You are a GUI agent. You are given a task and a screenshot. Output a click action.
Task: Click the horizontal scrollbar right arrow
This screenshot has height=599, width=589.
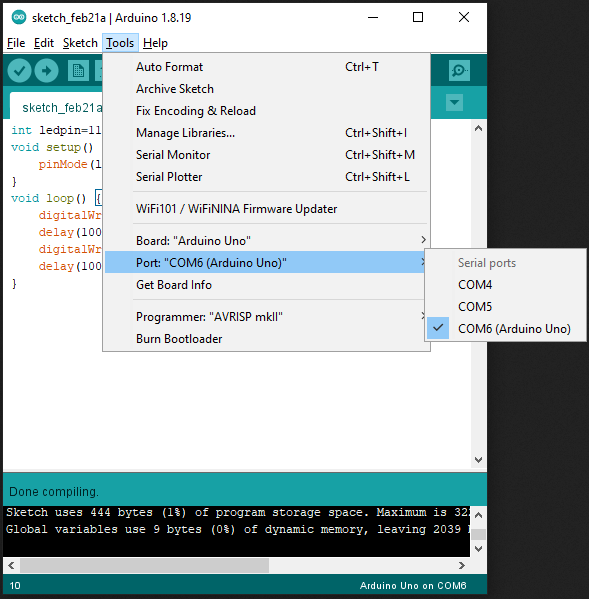point(462,565)
